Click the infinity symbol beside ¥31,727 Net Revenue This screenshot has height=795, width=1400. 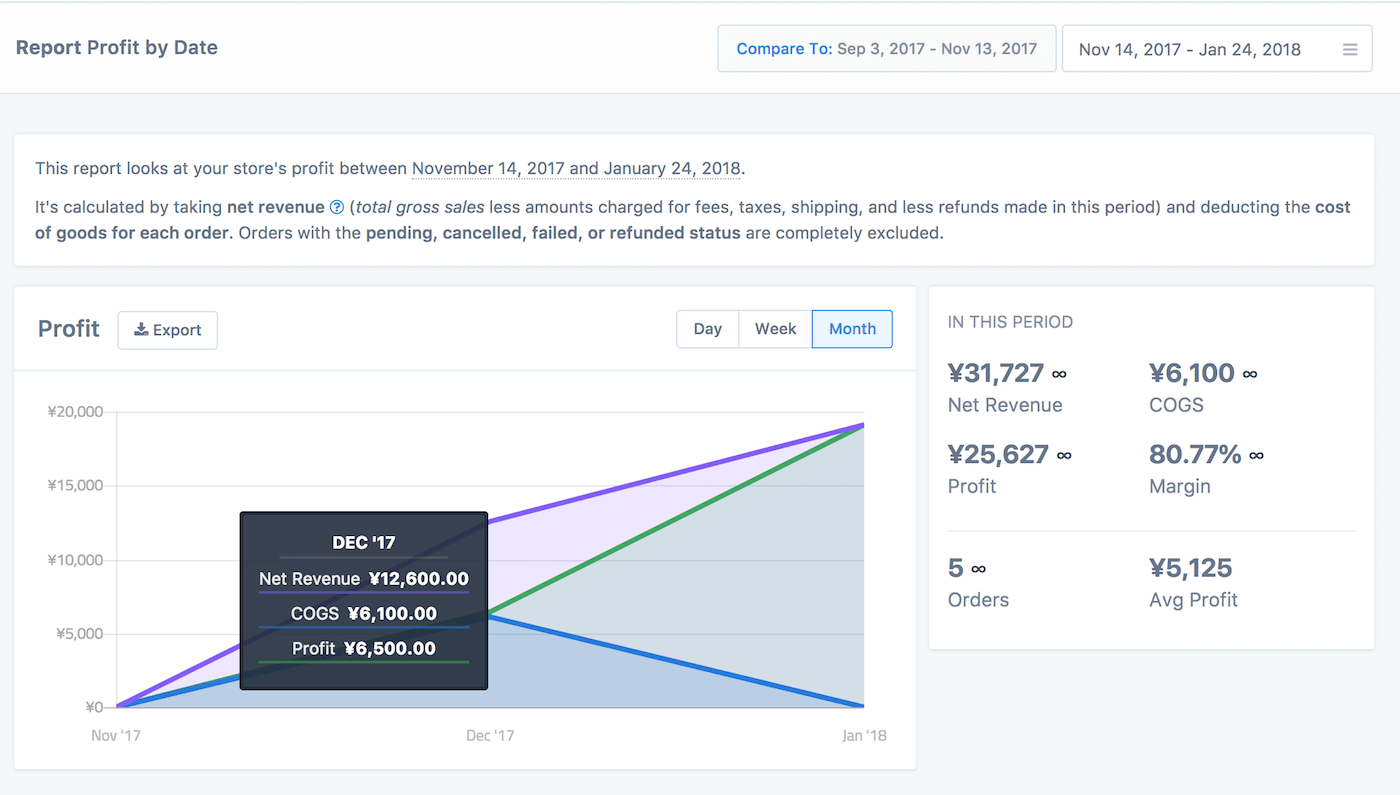[x=1059, y=374]
